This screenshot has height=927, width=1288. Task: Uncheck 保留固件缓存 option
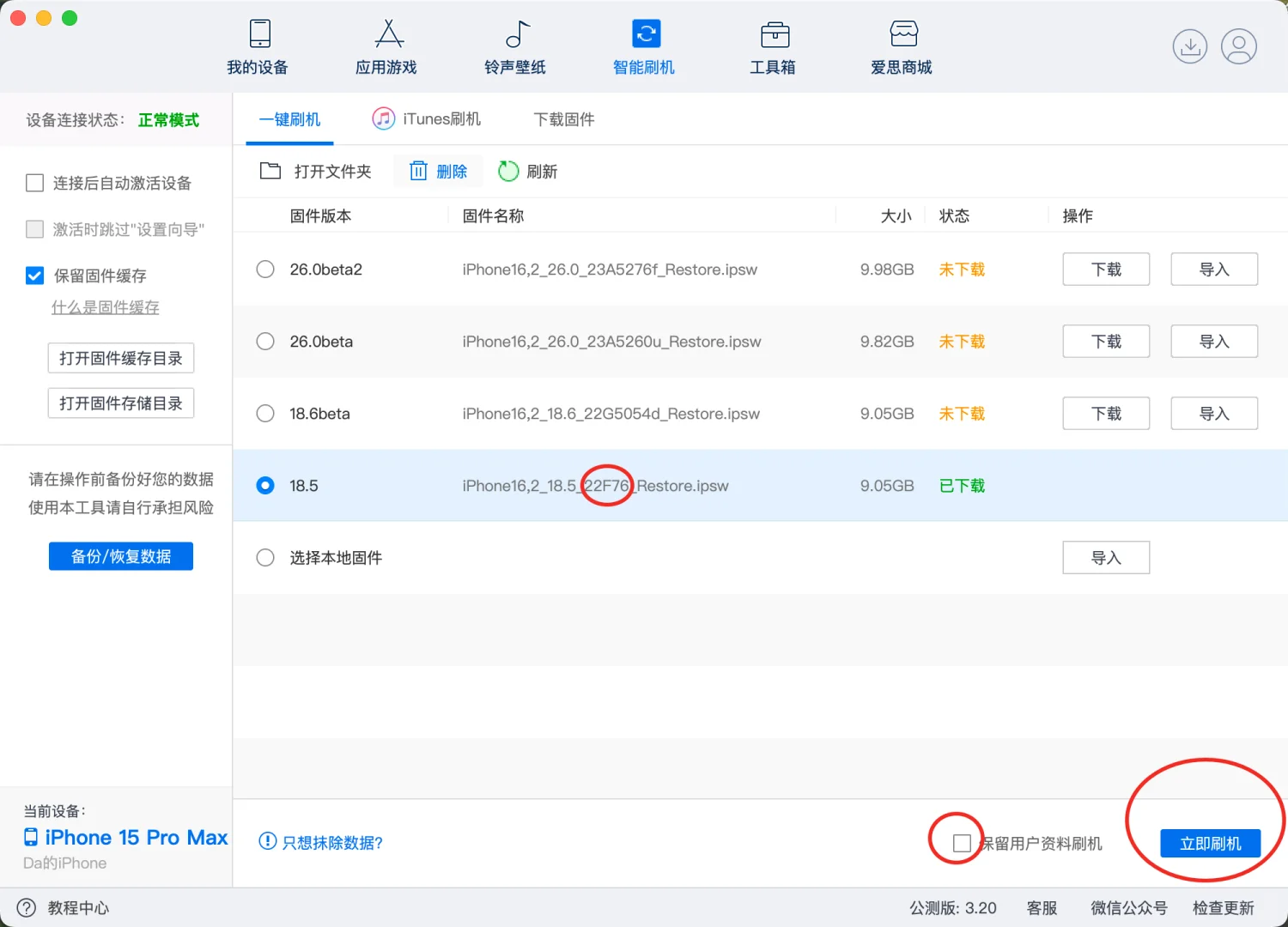pos(34,276)
